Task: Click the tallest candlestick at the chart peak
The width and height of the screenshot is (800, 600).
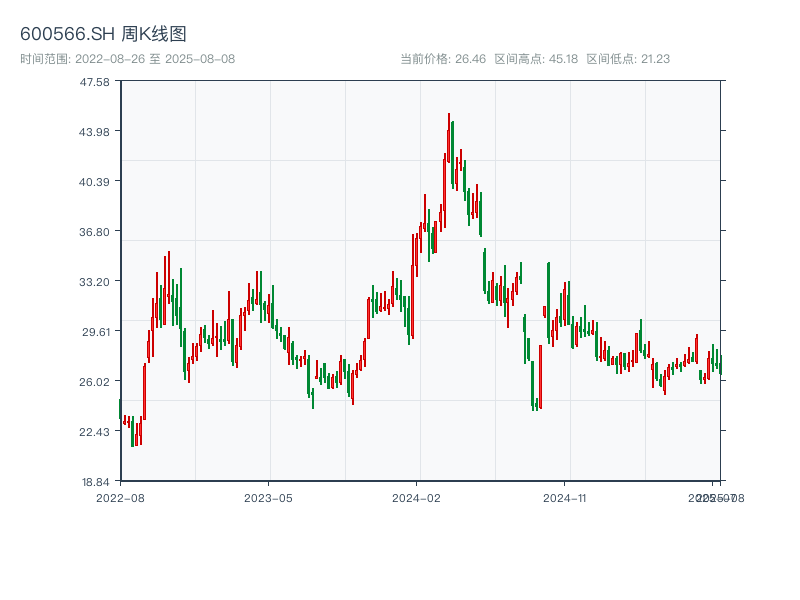Action: point(449,138)
